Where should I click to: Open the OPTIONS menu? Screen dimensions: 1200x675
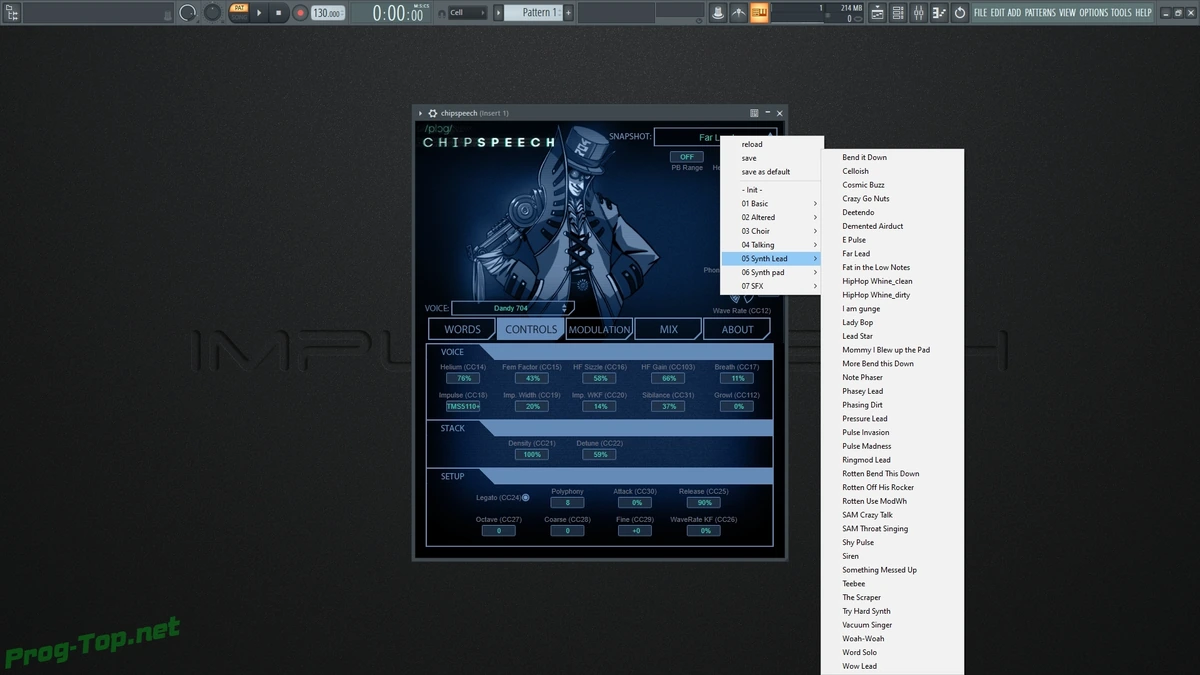point(1094,13)
